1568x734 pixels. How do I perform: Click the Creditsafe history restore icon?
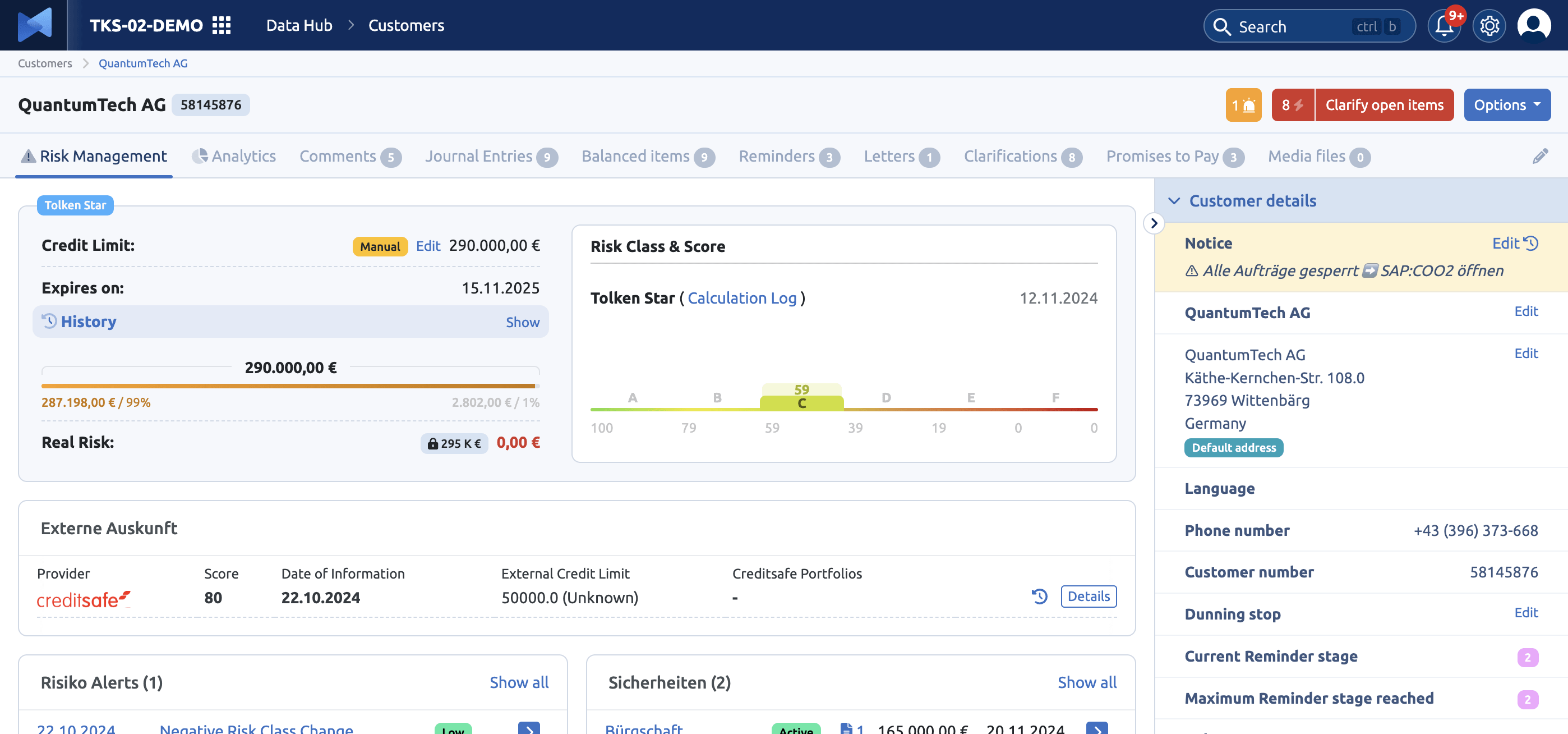pyautogui.click(x=1041, y=596)
